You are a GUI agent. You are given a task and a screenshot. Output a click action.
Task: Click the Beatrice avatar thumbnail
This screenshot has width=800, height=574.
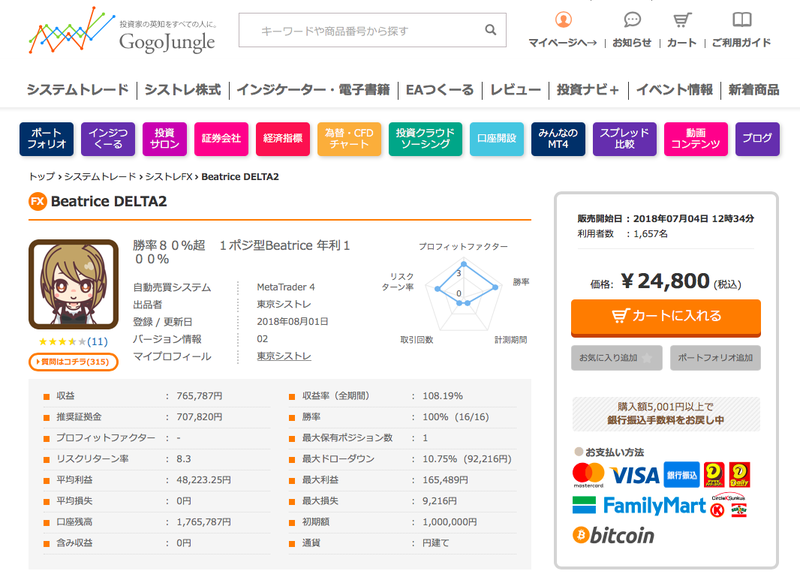tap(73, 284)
